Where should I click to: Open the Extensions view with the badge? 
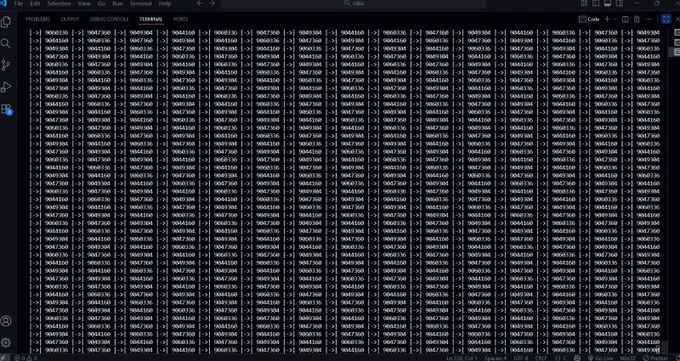(x=6, y=109)
